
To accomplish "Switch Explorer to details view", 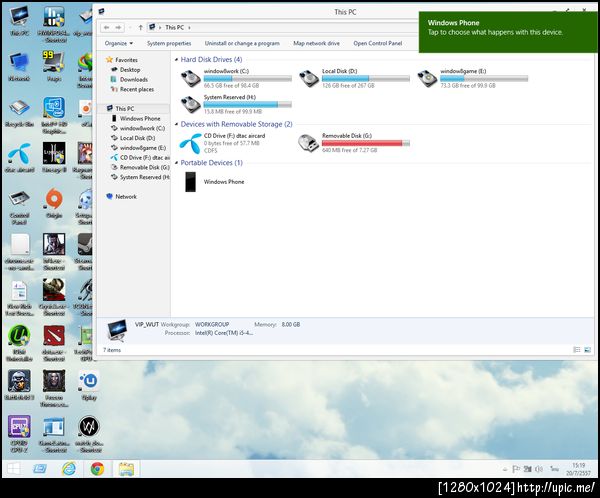I will point(577,349).
